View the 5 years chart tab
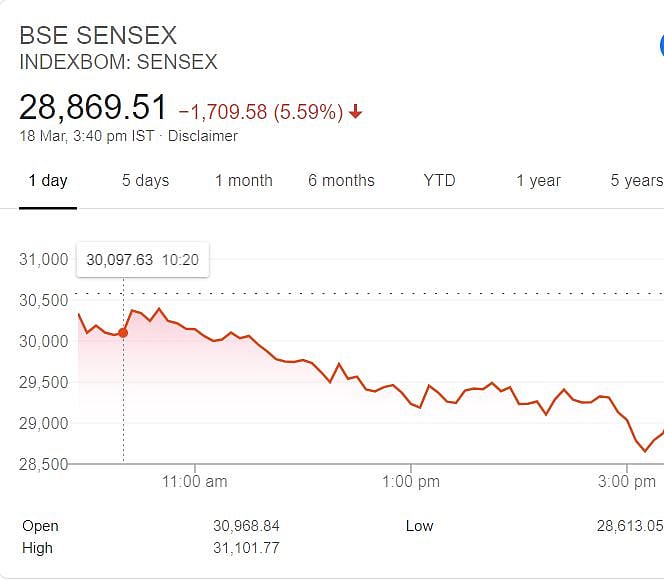Image resolution: width=664 pixels, height=581 pixels. click(636, 181)
